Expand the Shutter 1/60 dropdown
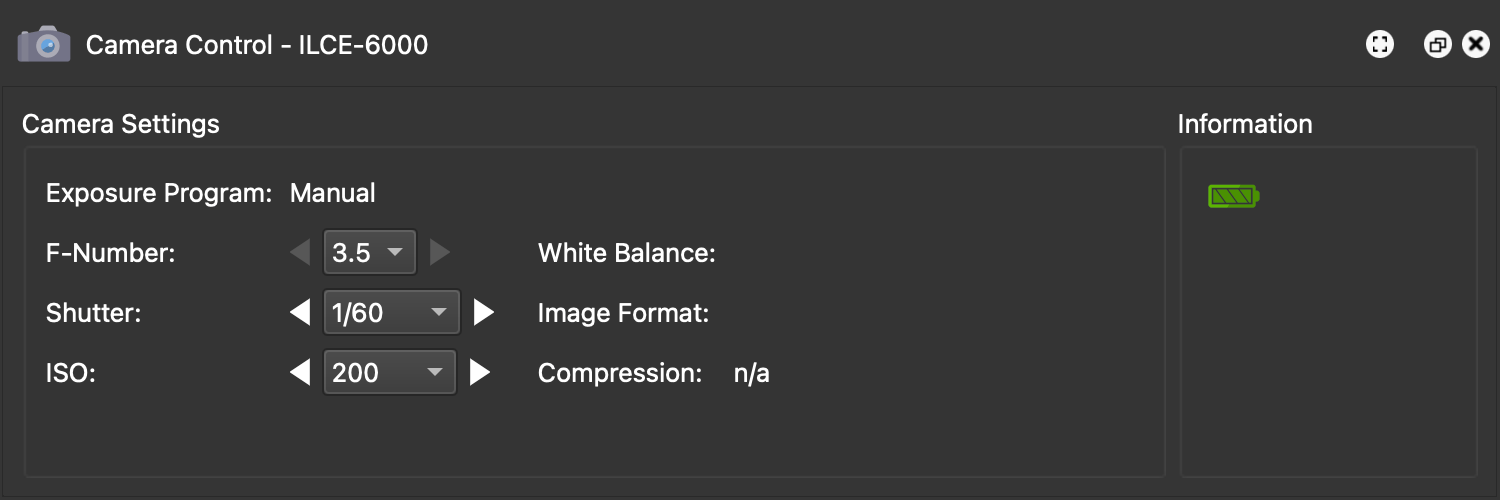This screenshot has width=1500, height=500. [x=391, y=313]
